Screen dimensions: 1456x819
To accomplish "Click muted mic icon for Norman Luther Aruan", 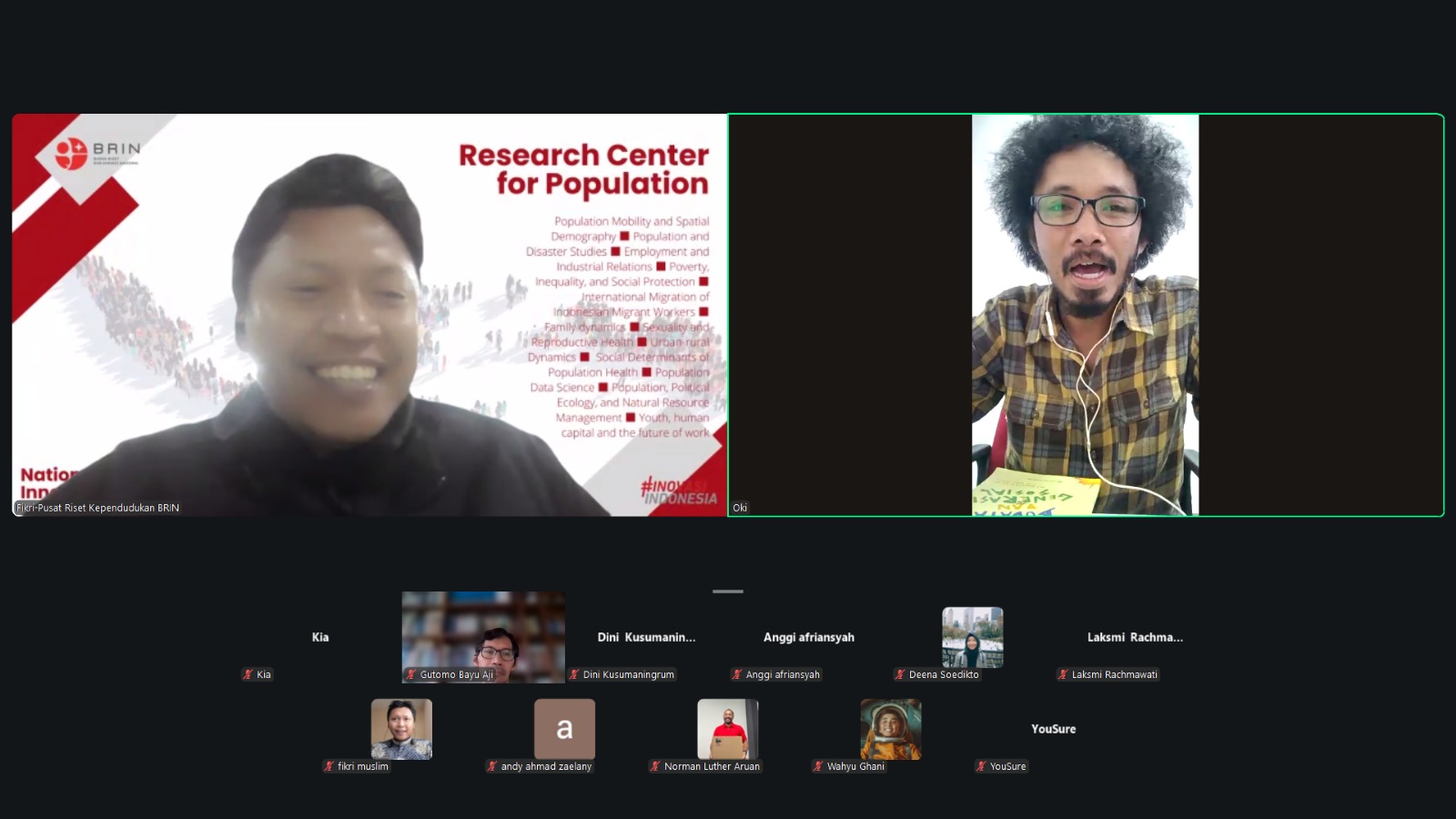I will click(655, 766).
